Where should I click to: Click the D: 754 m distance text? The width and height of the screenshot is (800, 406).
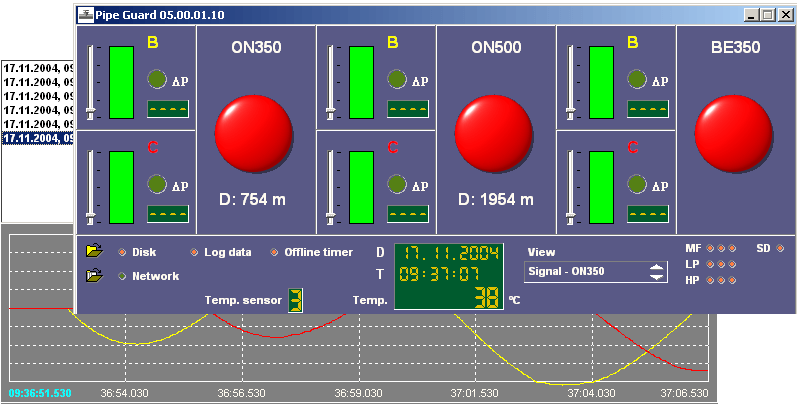253,199
